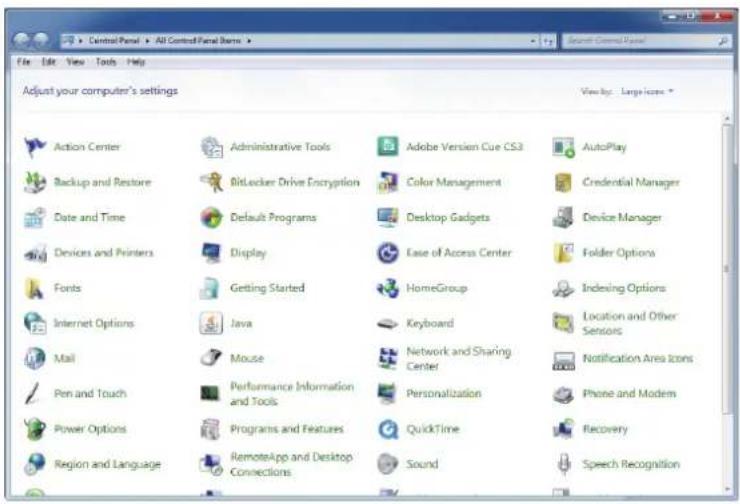Click the Speech Recognition microphone icon
Screen dimensions: 740x504
click(x=563, y=464)
